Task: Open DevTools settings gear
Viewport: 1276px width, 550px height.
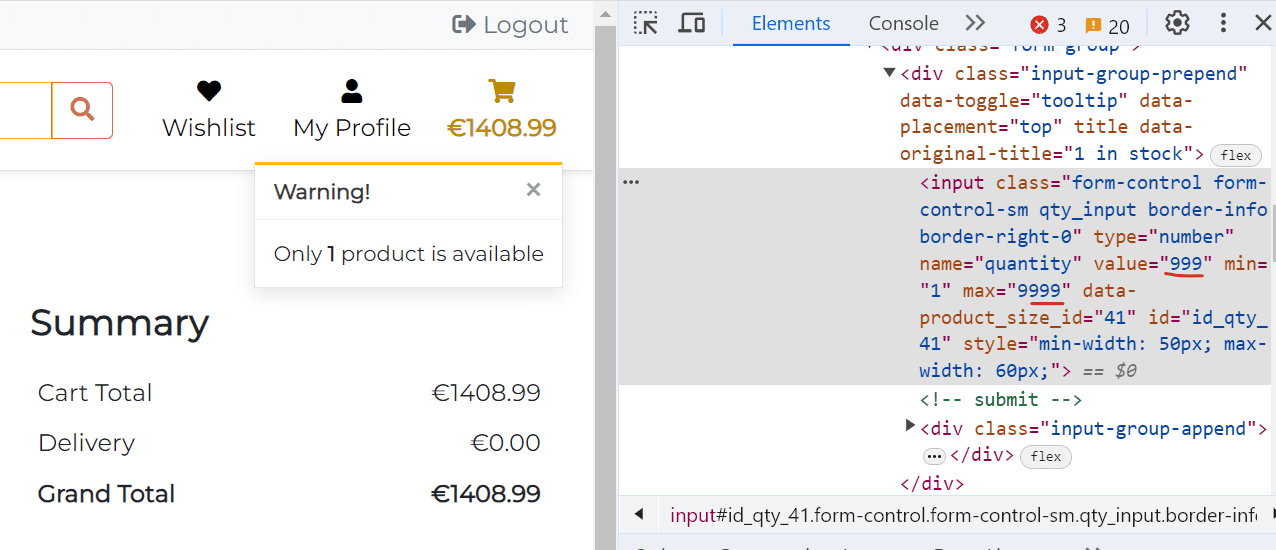Action: point(1178,23)
